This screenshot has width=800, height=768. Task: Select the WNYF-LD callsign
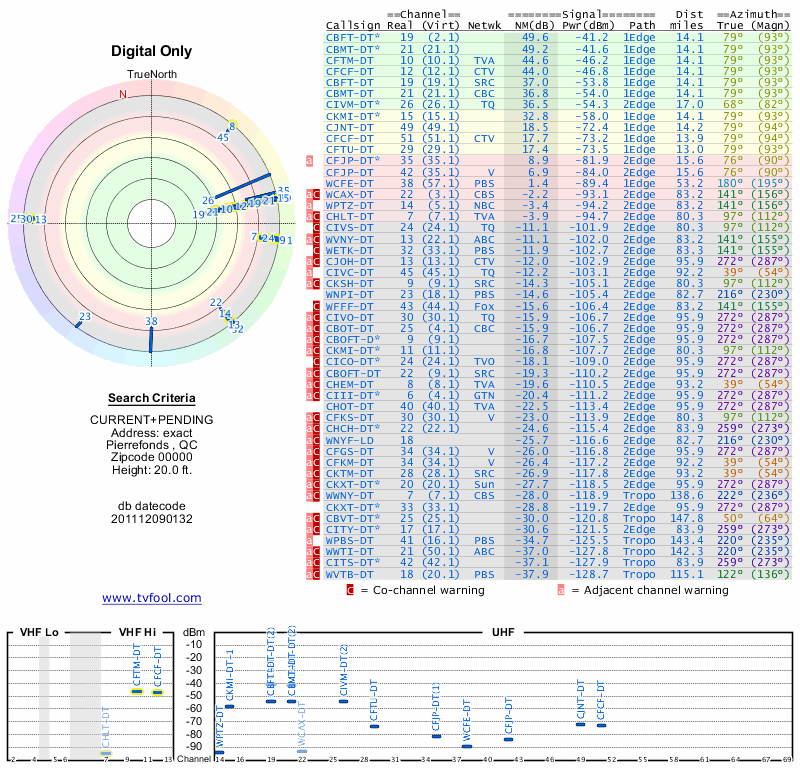pyautogui.click(x=349, y=440)
